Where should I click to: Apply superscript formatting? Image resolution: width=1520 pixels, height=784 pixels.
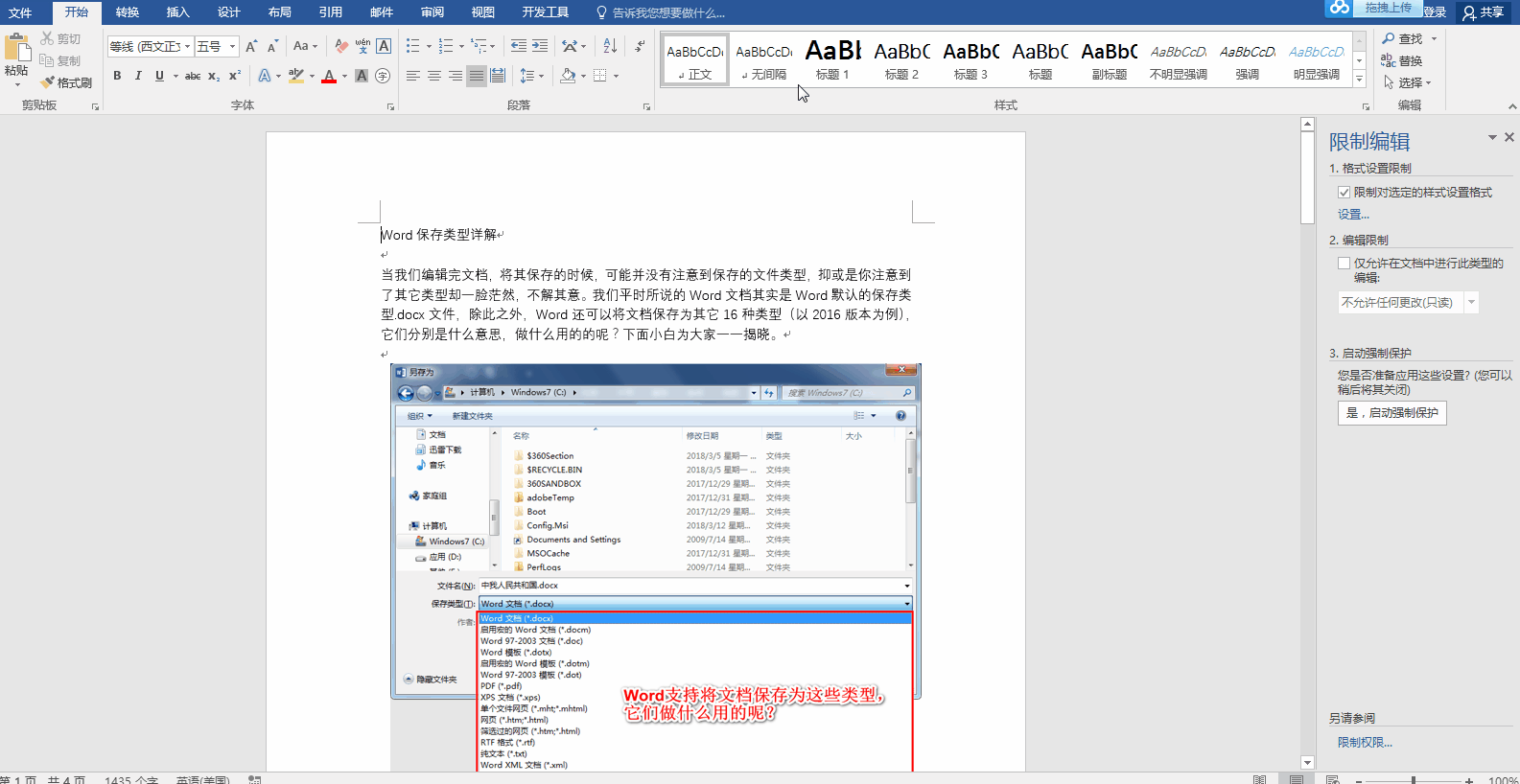pyautogui.click(x=234, y=76)
